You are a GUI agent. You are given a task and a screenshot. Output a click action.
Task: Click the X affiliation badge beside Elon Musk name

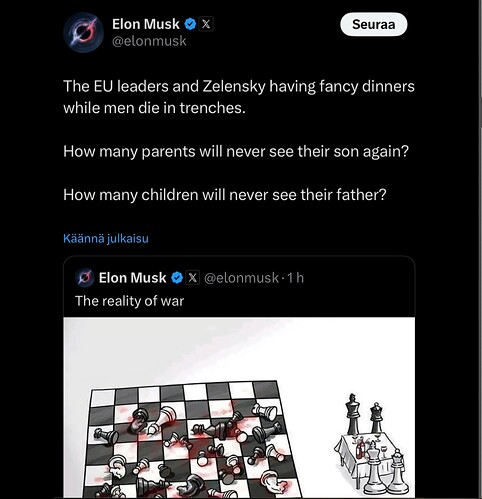click(x=206, y=24)
